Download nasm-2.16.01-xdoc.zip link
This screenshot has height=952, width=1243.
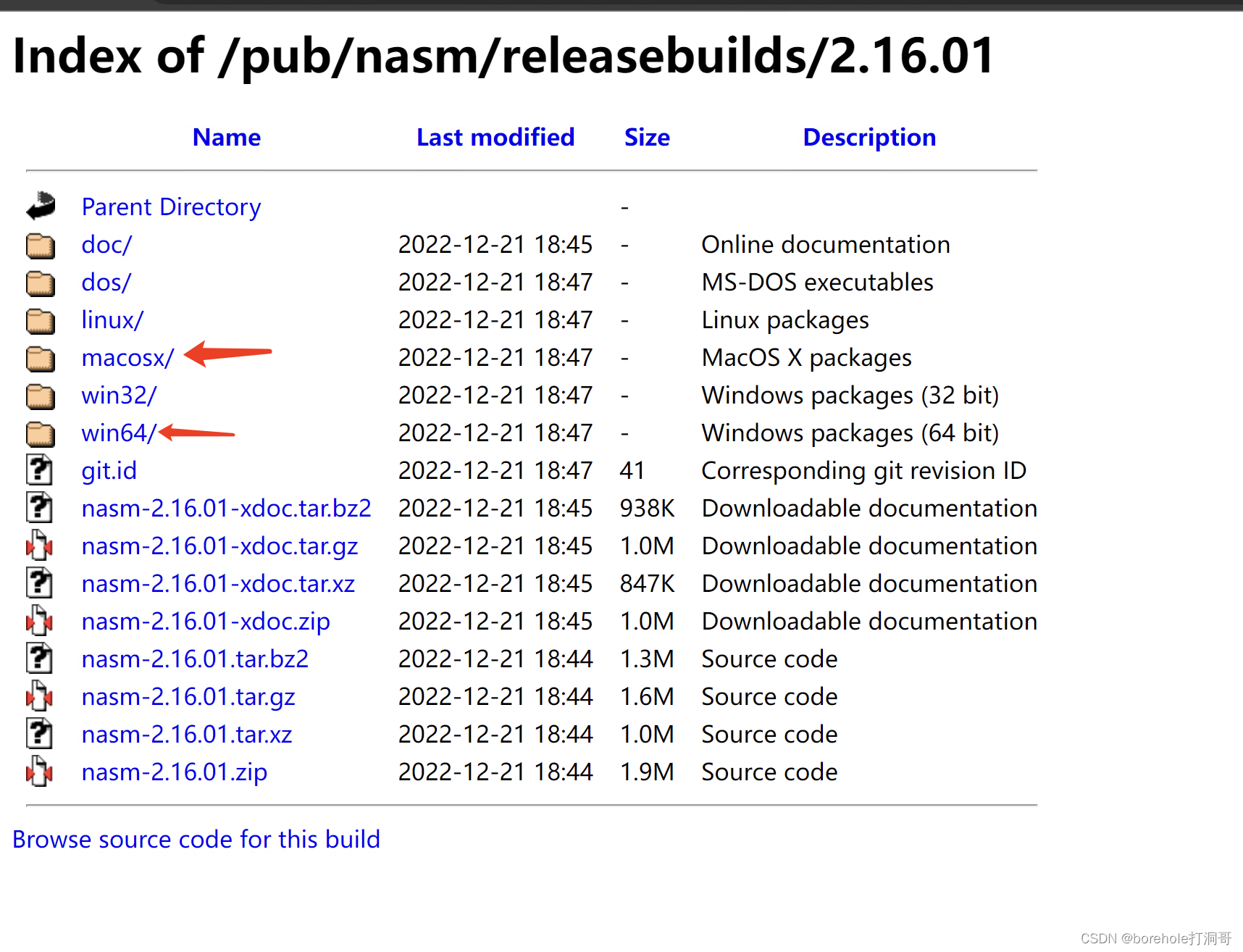(206, 622)
